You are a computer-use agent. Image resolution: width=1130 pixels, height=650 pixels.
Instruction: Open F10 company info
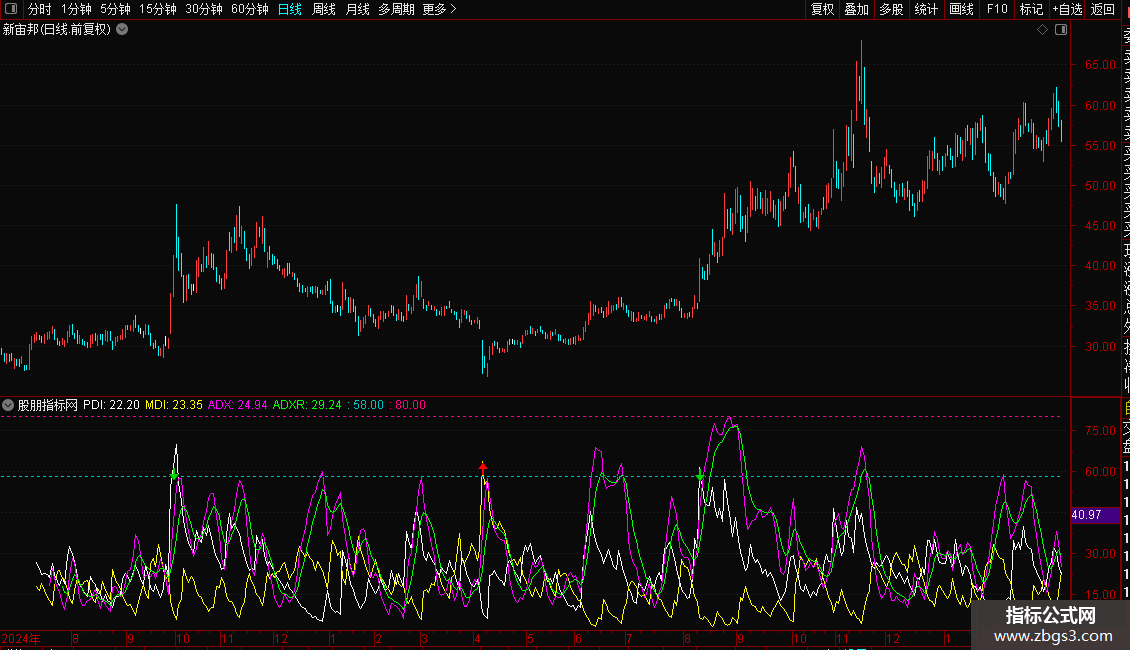tap(997, 9)
